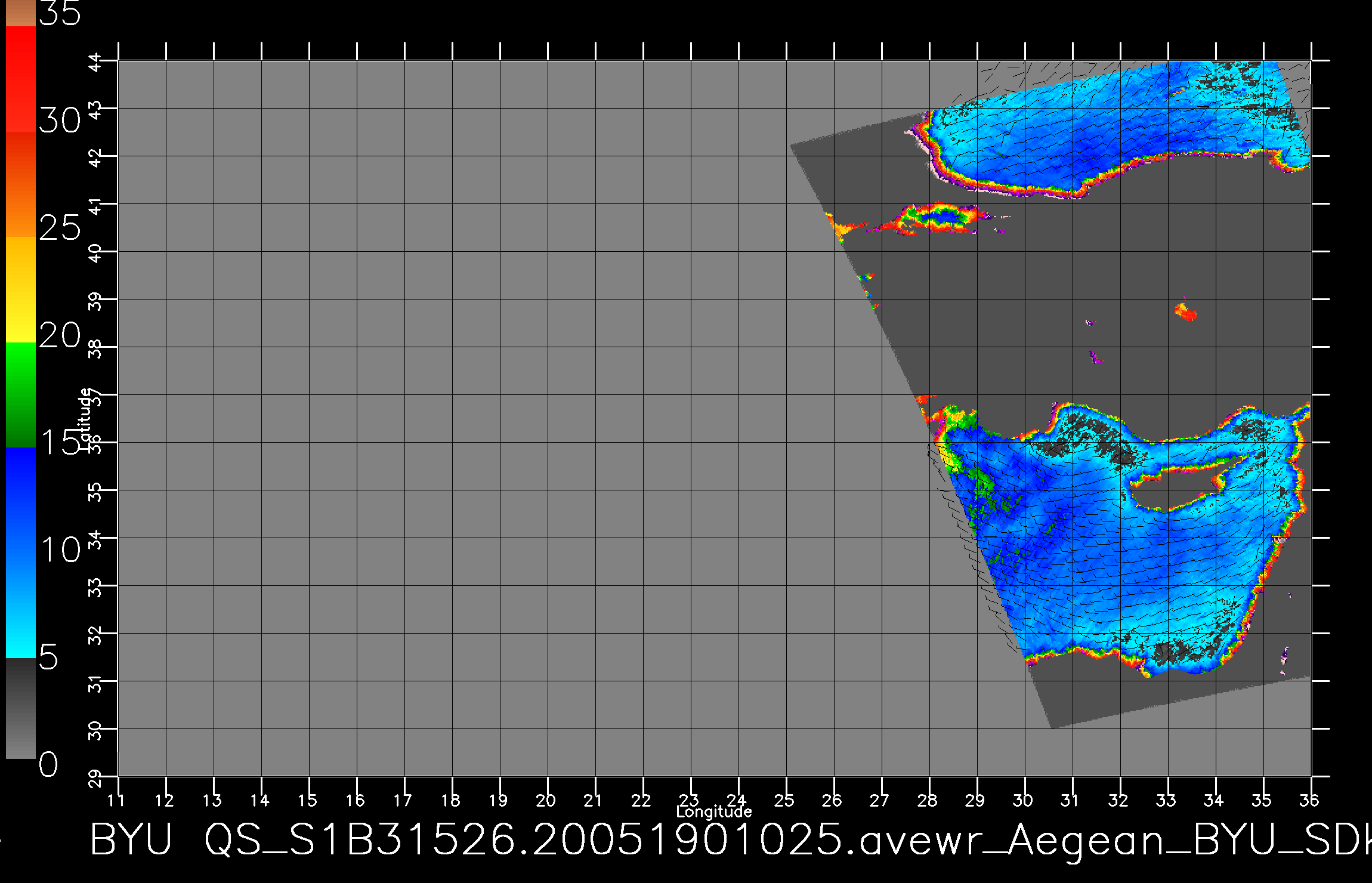Click longitude tick label 13
Viewport: 1372px width, 883px height.
(x=212, y=799)
